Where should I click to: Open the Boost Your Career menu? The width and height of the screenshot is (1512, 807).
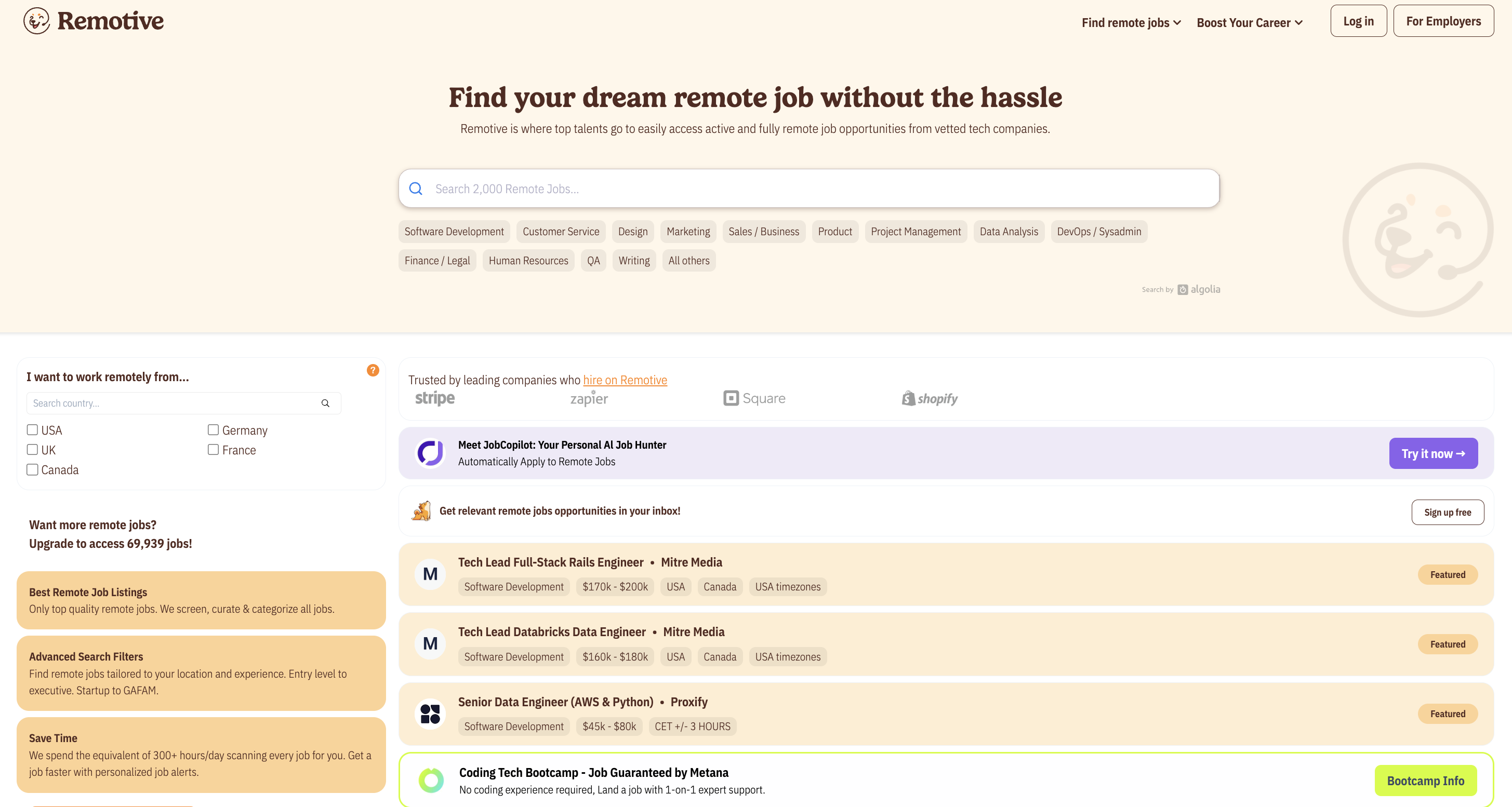1250,22
